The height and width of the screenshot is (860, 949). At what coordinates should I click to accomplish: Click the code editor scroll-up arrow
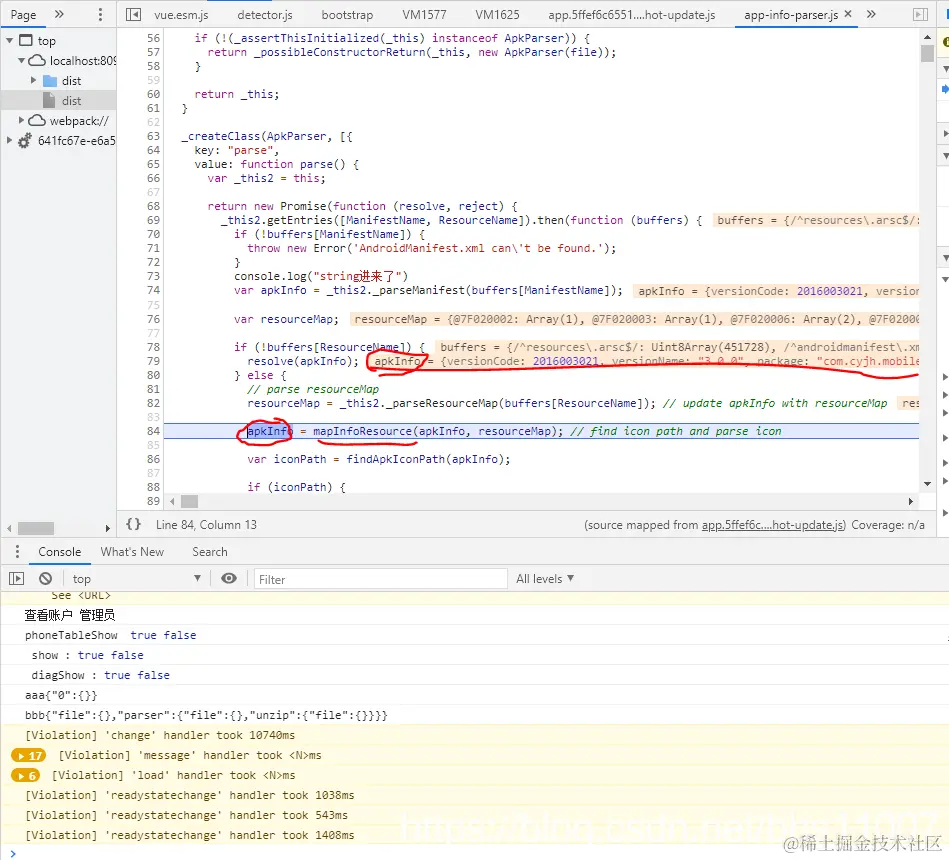[x=927, y=38]
